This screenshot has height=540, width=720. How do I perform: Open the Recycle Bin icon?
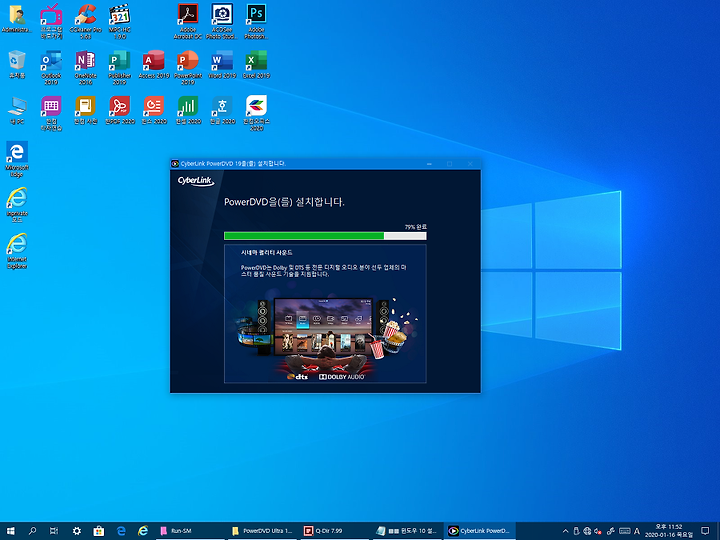(x=17, y=64)
